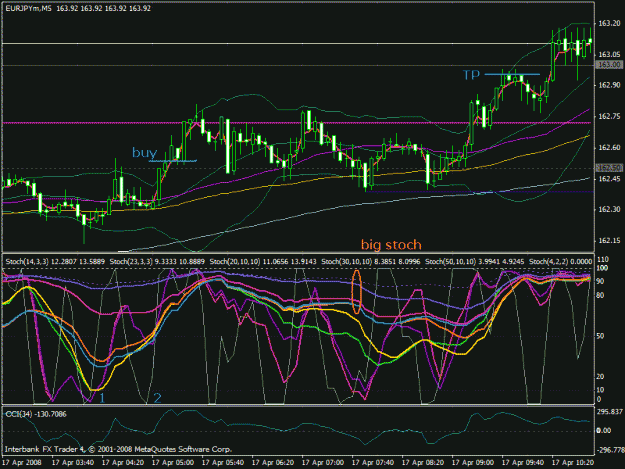
Task: Click the -296.778 CCI scale value
Action: coord(610,450)
